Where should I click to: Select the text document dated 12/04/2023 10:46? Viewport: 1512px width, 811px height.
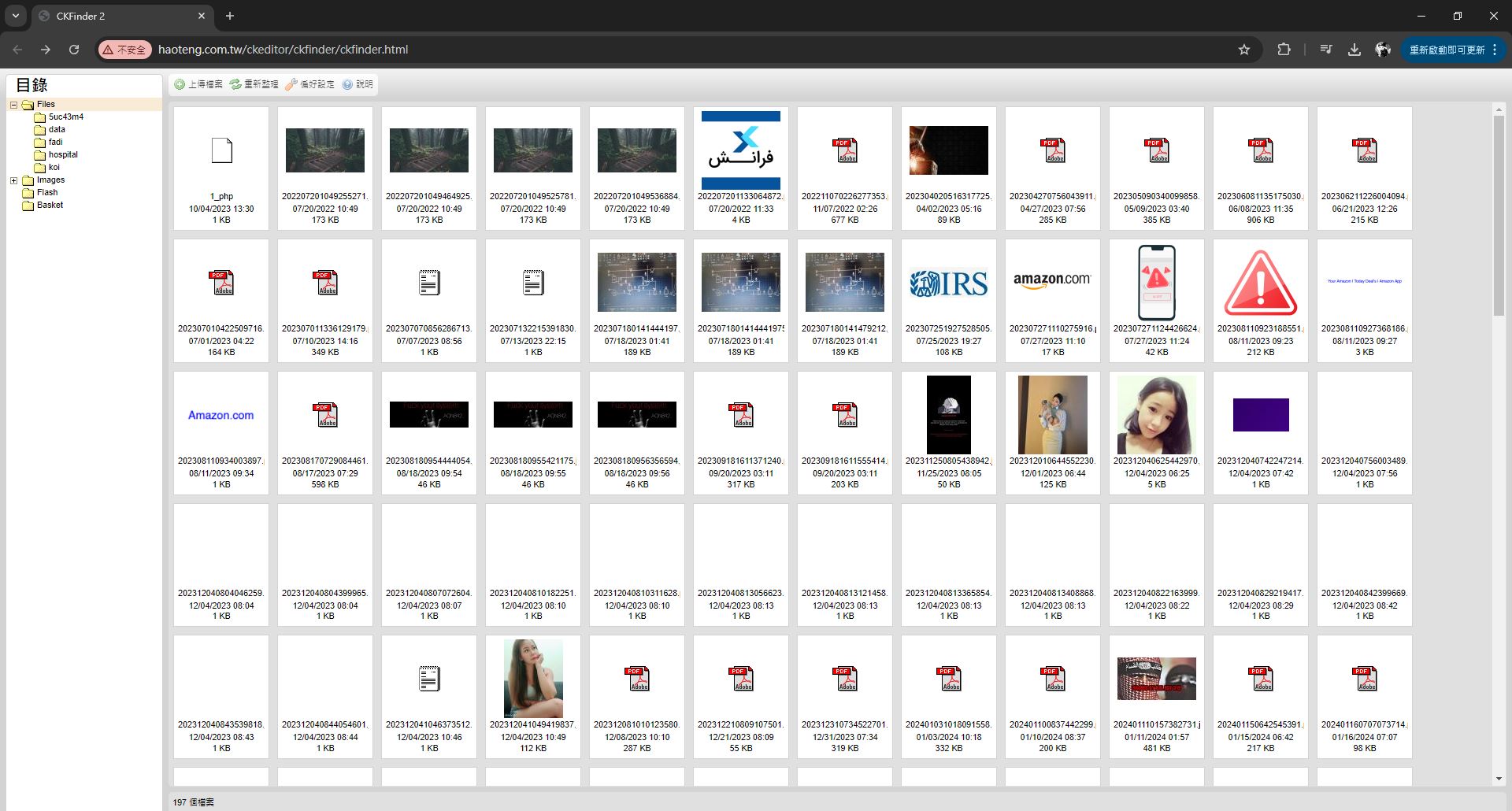tap(429, 679)
